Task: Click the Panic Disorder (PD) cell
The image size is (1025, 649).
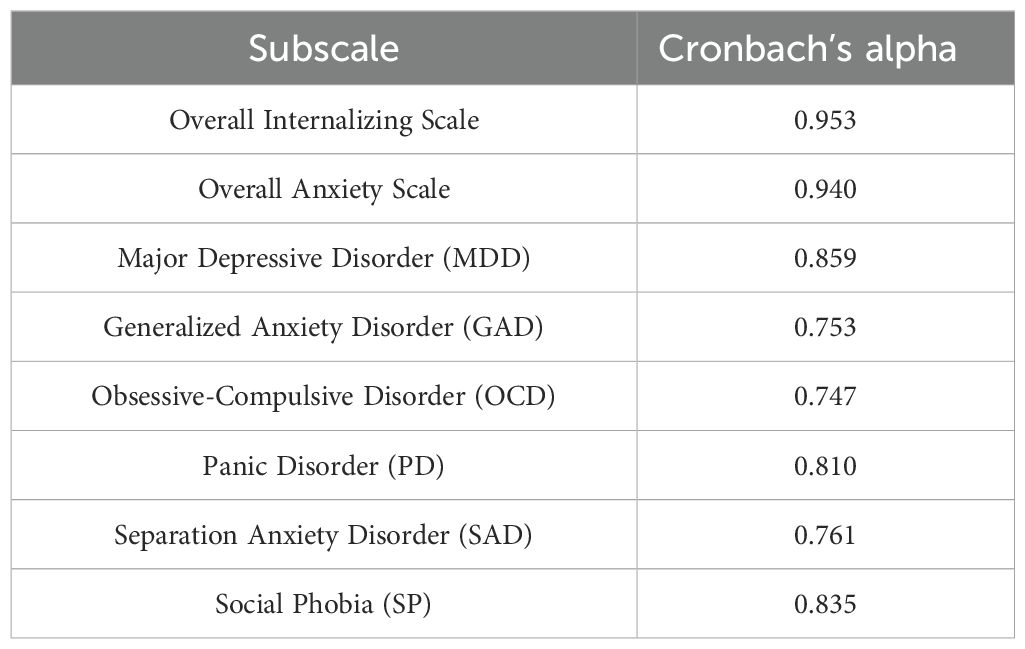Action: pyautogui.click(x=324, y=466)
